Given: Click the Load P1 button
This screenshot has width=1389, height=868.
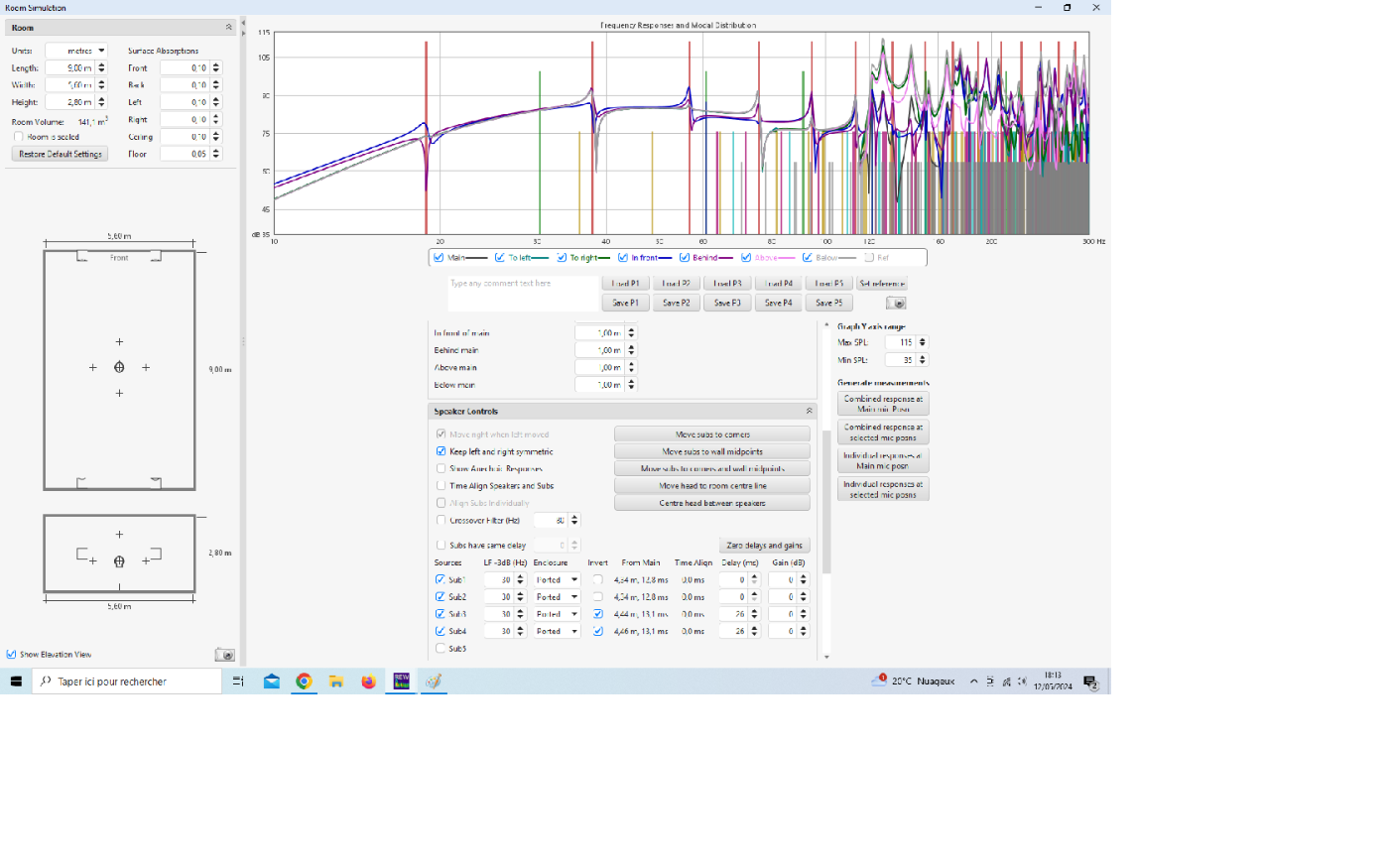Looking at the screenshot, I should click(625, 284).
